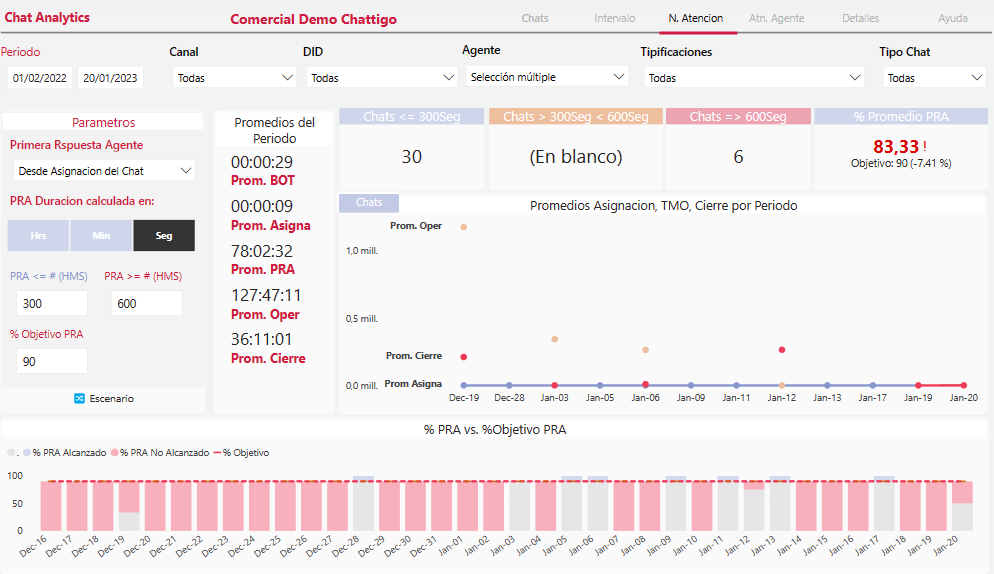
Task: Open Agente multiple selection dropdown
Action: 546,77
